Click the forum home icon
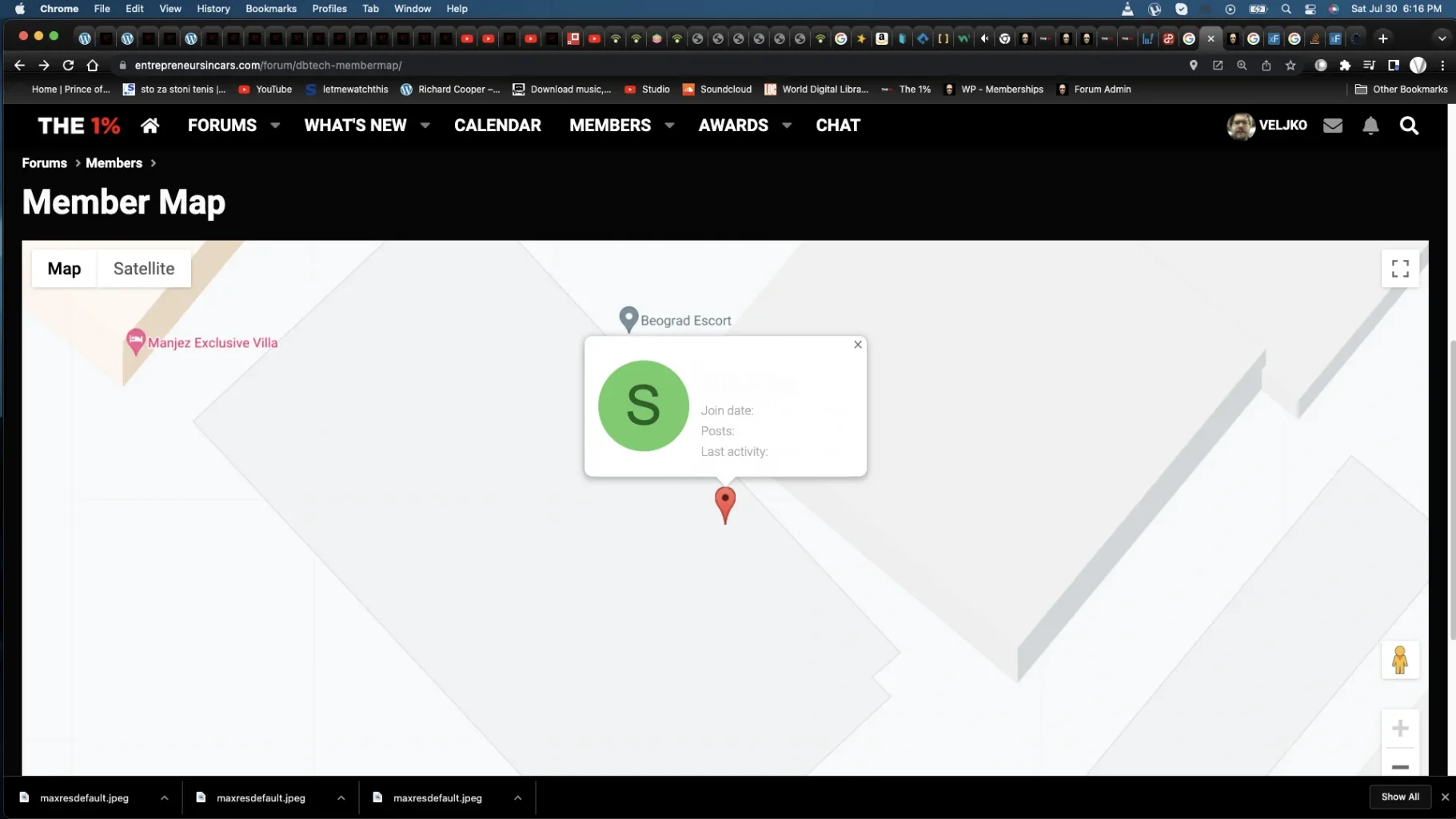The image size is (1456, 819). click(x=150, y=126)
